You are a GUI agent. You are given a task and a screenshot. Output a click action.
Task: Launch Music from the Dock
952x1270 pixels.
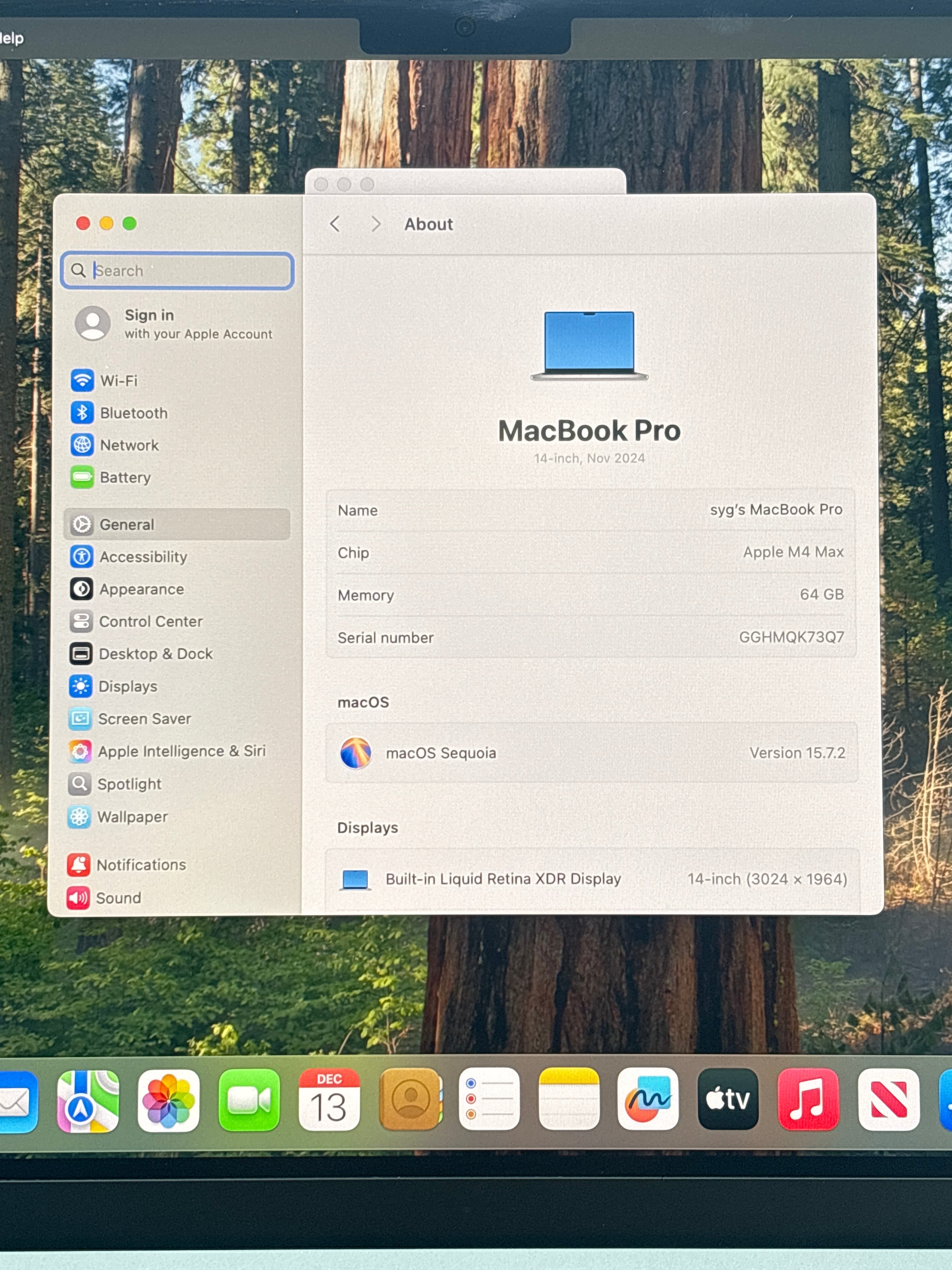pos(808,1099)
